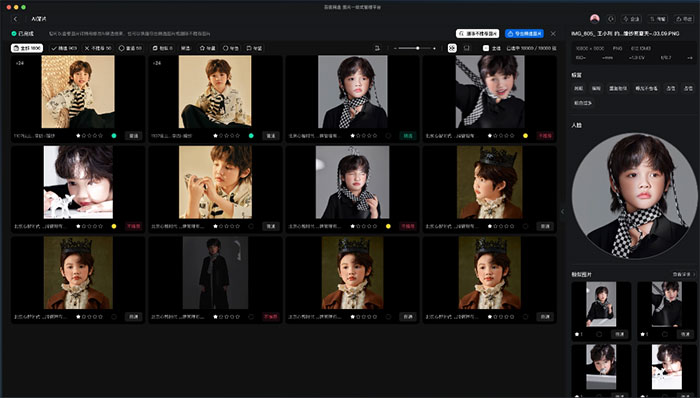Go back using the top-left arrow
The width and height of the screenshot is (700, 398).
pyautogui.click(x=16, y=19)
